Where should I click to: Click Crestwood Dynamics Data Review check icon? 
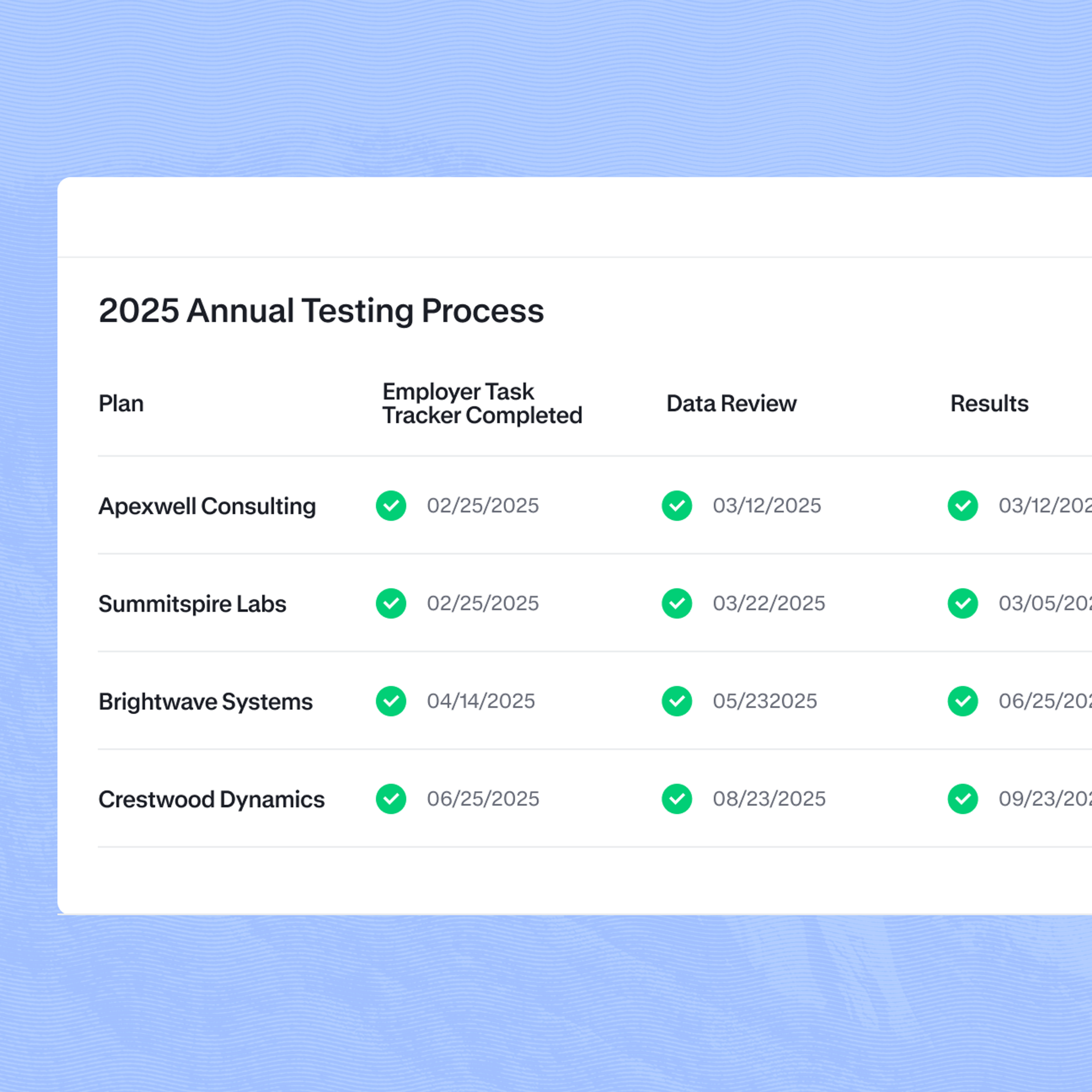(677, 799)
